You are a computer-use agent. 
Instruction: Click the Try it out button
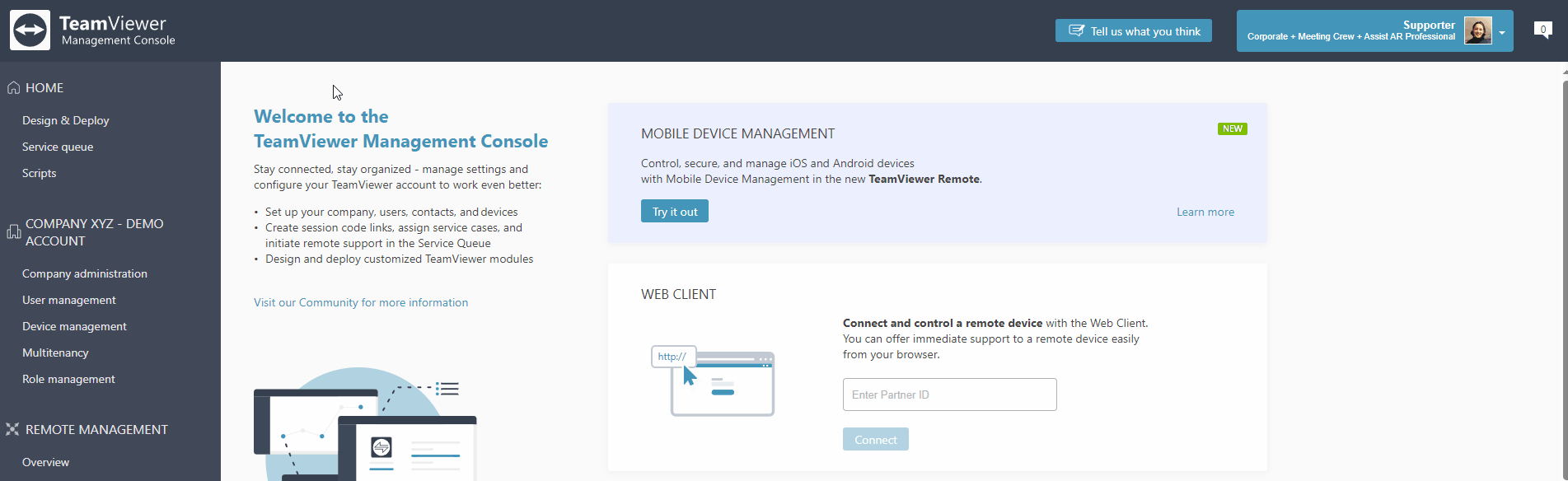tap(675, 211)
